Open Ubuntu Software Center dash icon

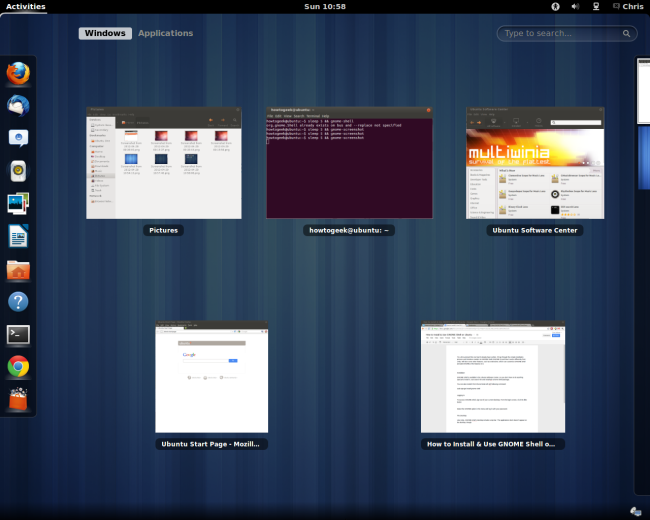coord(18,398)
